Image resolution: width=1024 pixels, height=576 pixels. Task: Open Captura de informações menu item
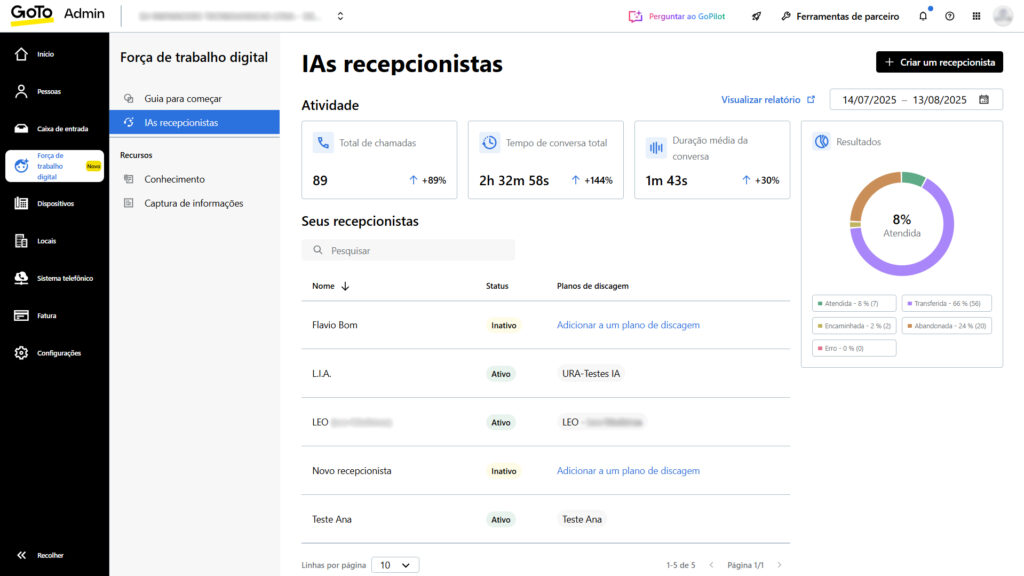point(193,203)
